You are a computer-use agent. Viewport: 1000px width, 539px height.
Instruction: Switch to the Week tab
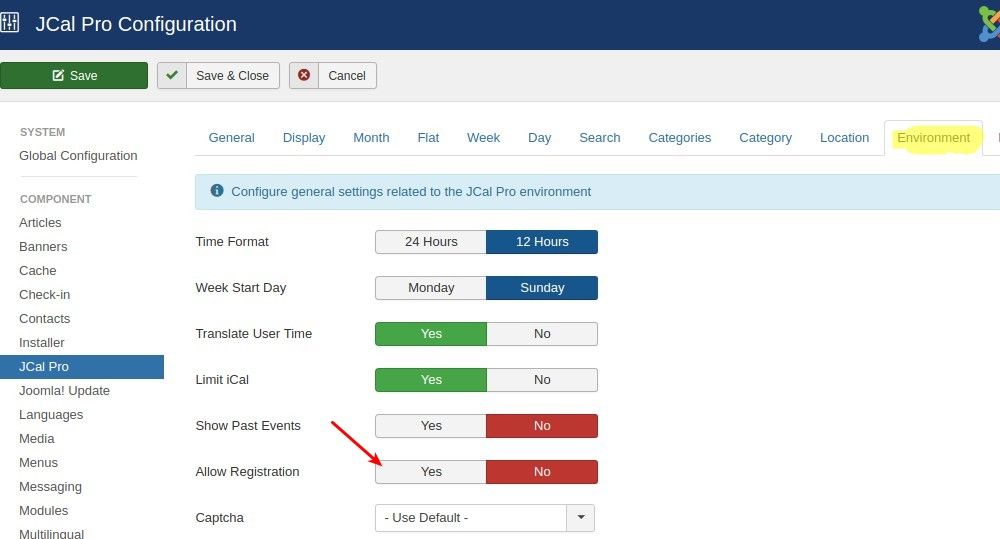pyautogui.click(x=483, y=138)
